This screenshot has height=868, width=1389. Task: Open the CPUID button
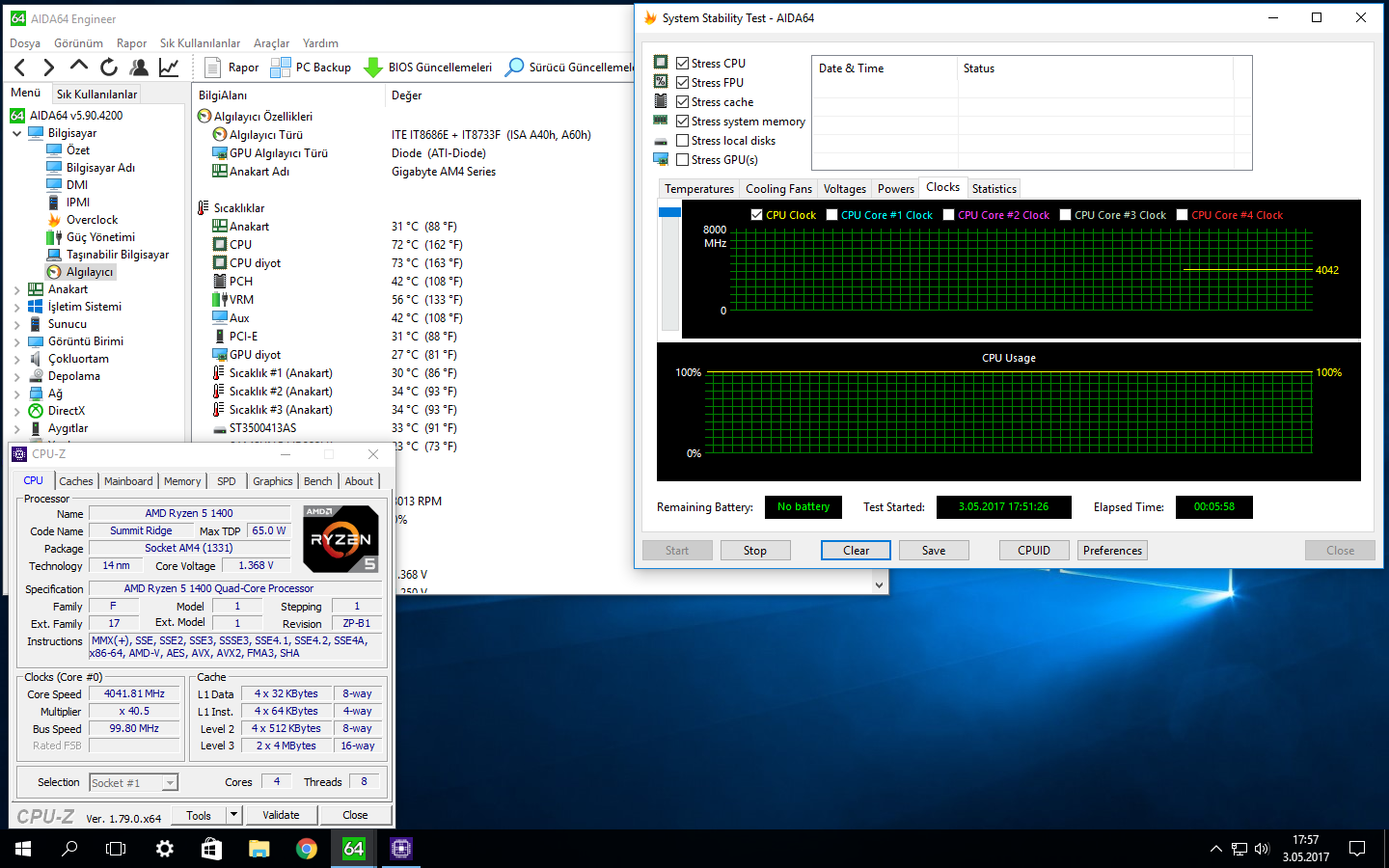(1034, 551)
